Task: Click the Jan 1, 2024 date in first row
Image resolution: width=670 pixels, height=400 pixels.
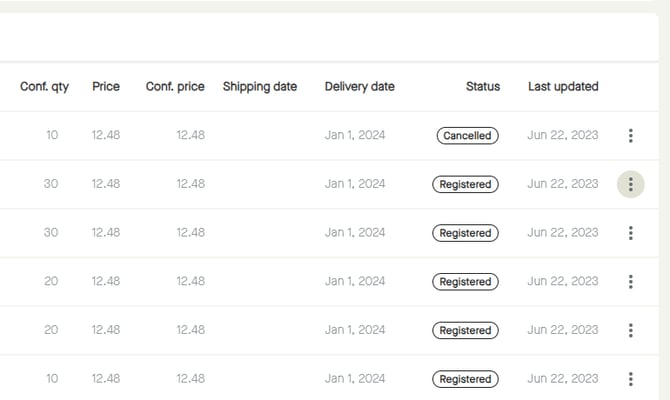Action: point(354,135)
